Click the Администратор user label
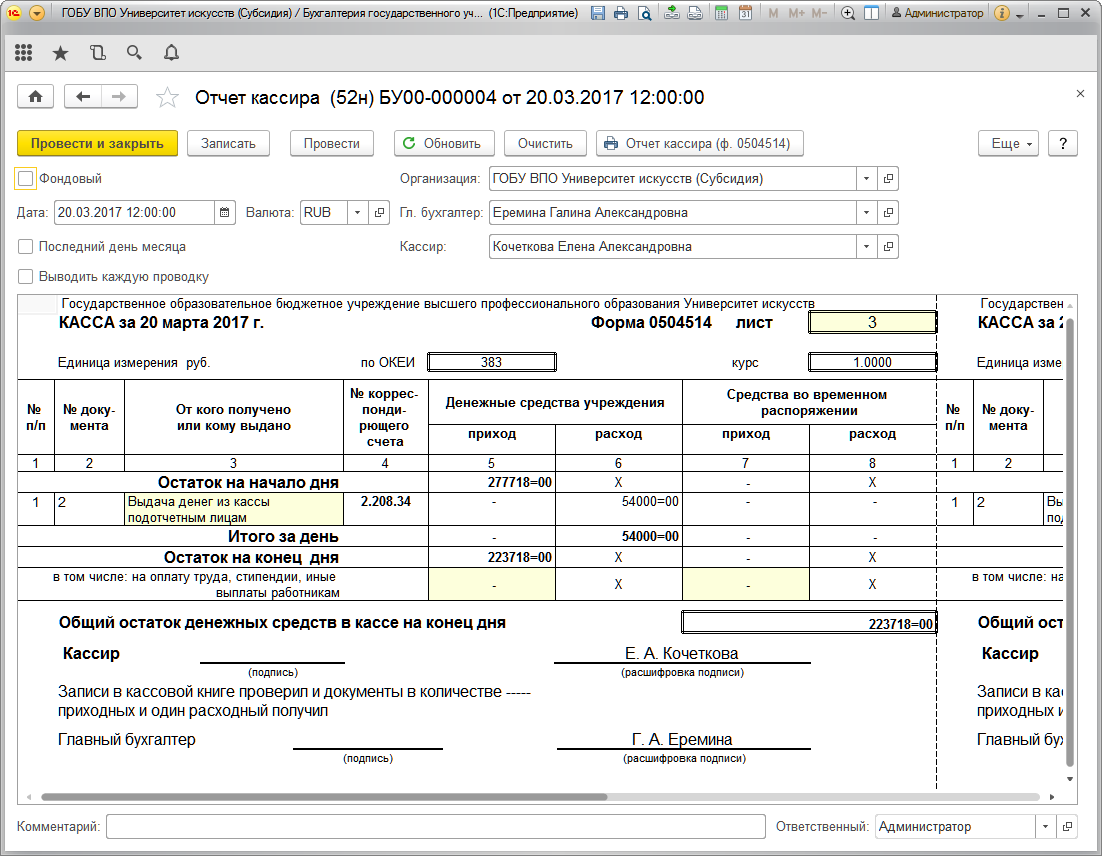 (x=938, y=13)
